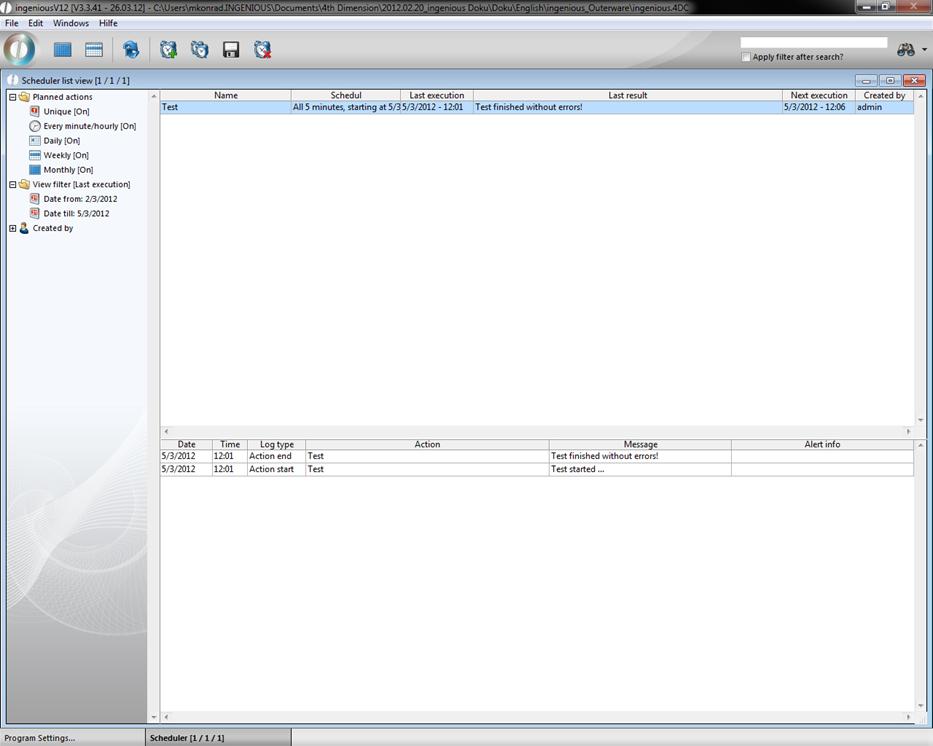This screenshot has width=933, height=746.
Task: Click the ingenious round logo button
Action: point(20,49)
